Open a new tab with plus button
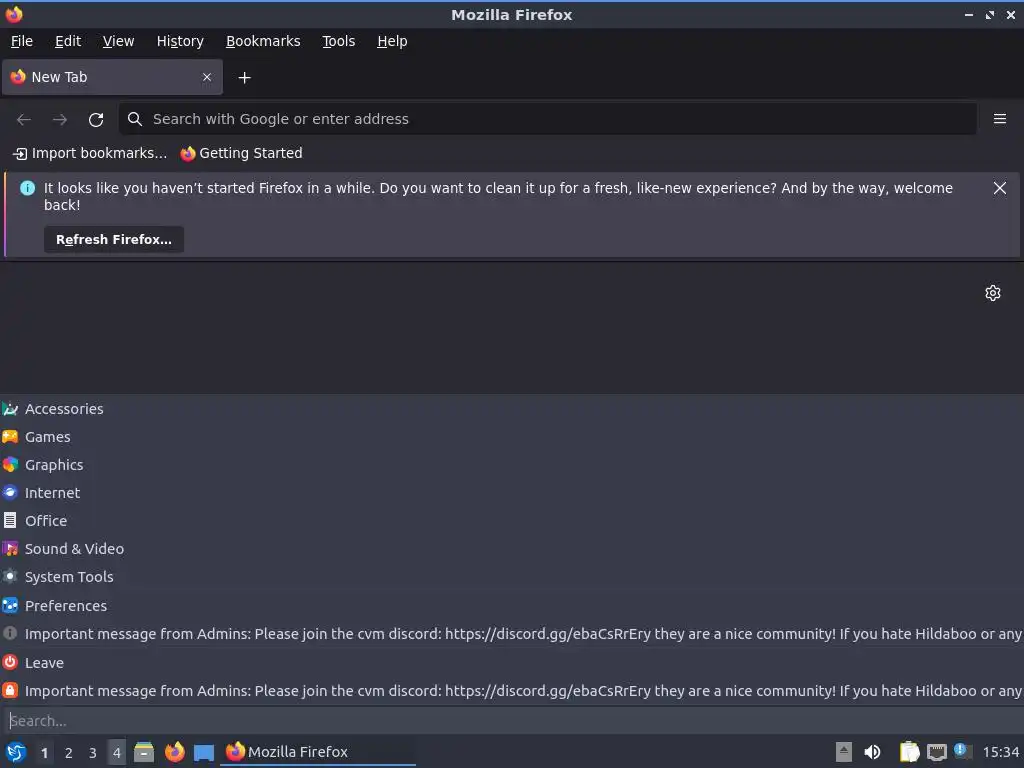This screenshot has height=768, width=1024. (244, 78)
